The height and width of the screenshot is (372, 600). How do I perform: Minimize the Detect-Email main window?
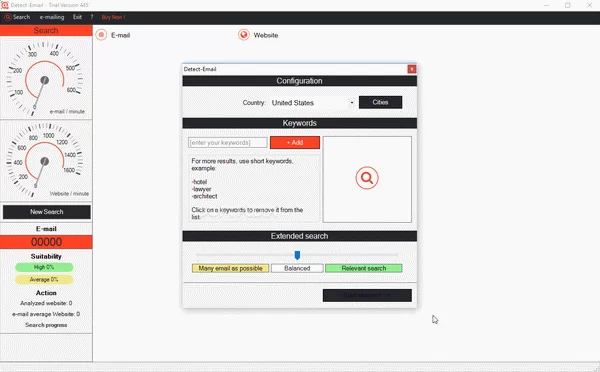(x=546, y=5)
